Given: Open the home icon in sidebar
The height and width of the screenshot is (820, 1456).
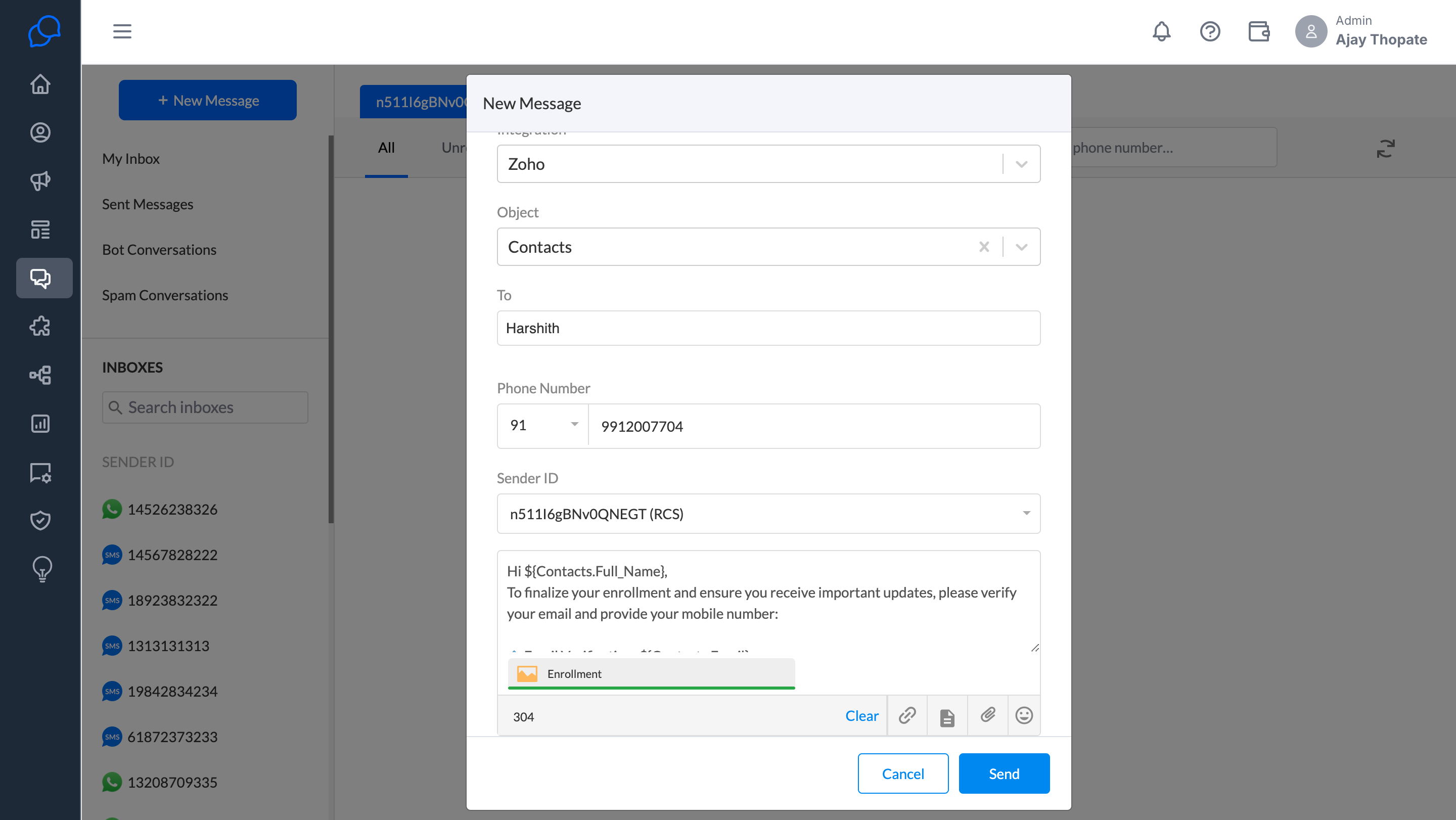Looking at the screenshot, I should click(40, 83).
